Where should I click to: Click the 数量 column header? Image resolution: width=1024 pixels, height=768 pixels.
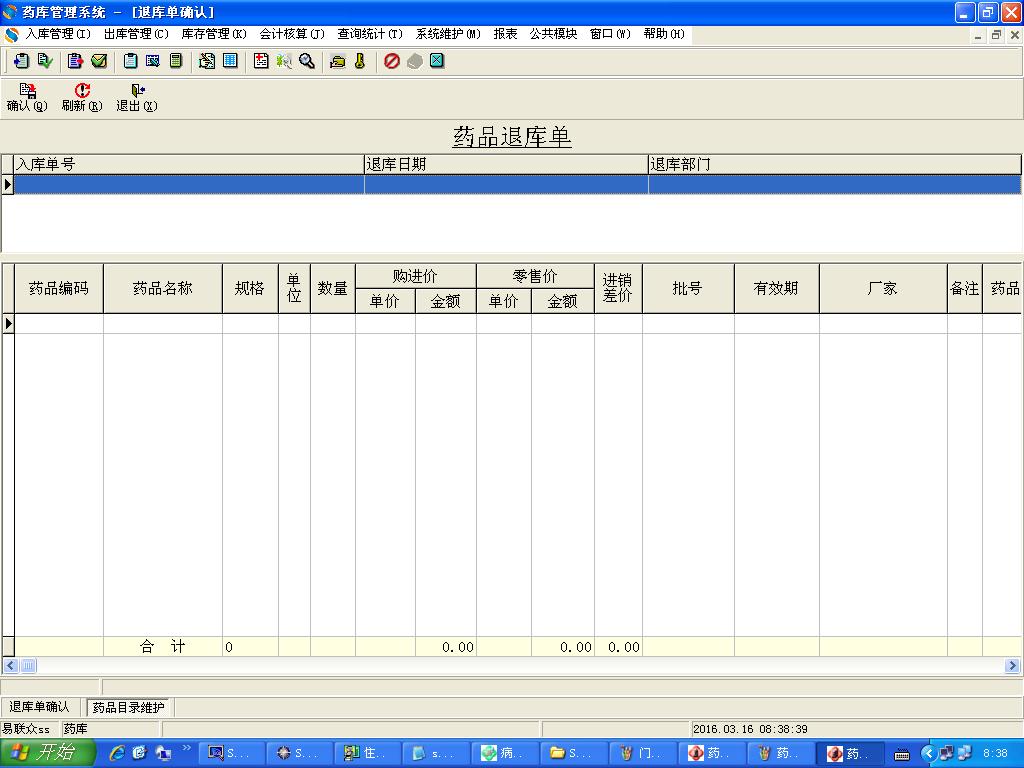(332, 289)
